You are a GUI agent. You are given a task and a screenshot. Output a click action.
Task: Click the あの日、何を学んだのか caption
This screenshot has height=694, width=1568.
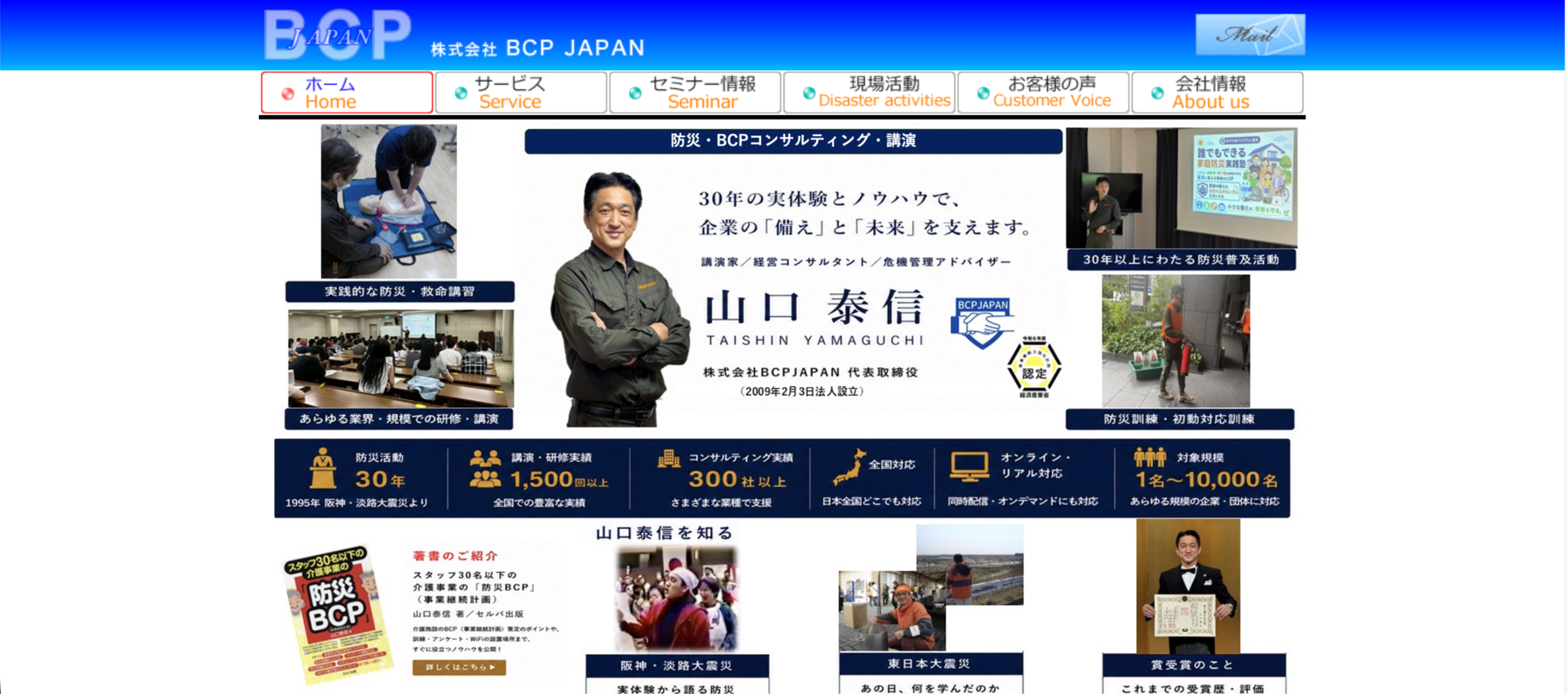point(931,688)
